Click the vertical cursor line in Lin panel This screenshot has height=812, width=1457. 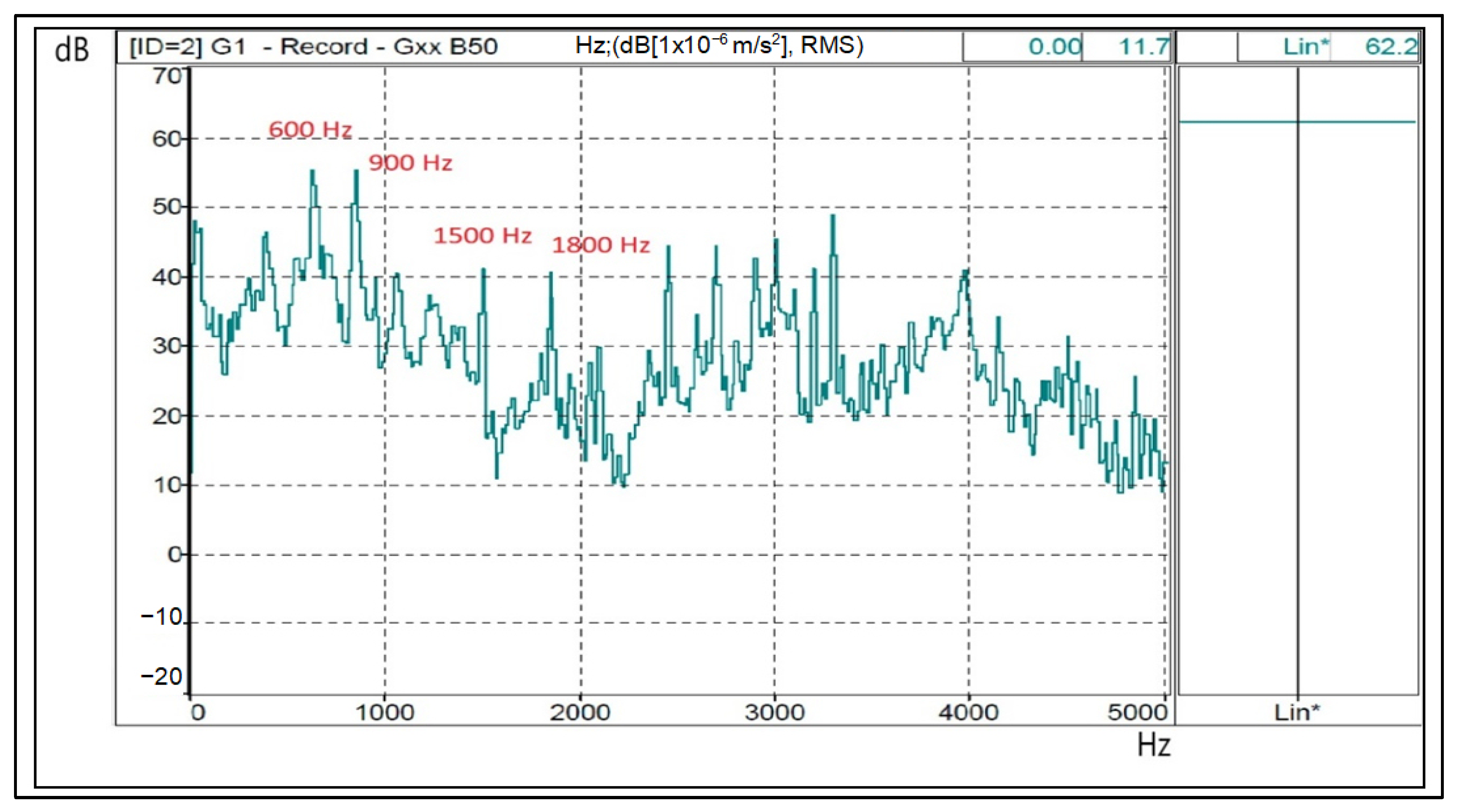pos(1298,396)
